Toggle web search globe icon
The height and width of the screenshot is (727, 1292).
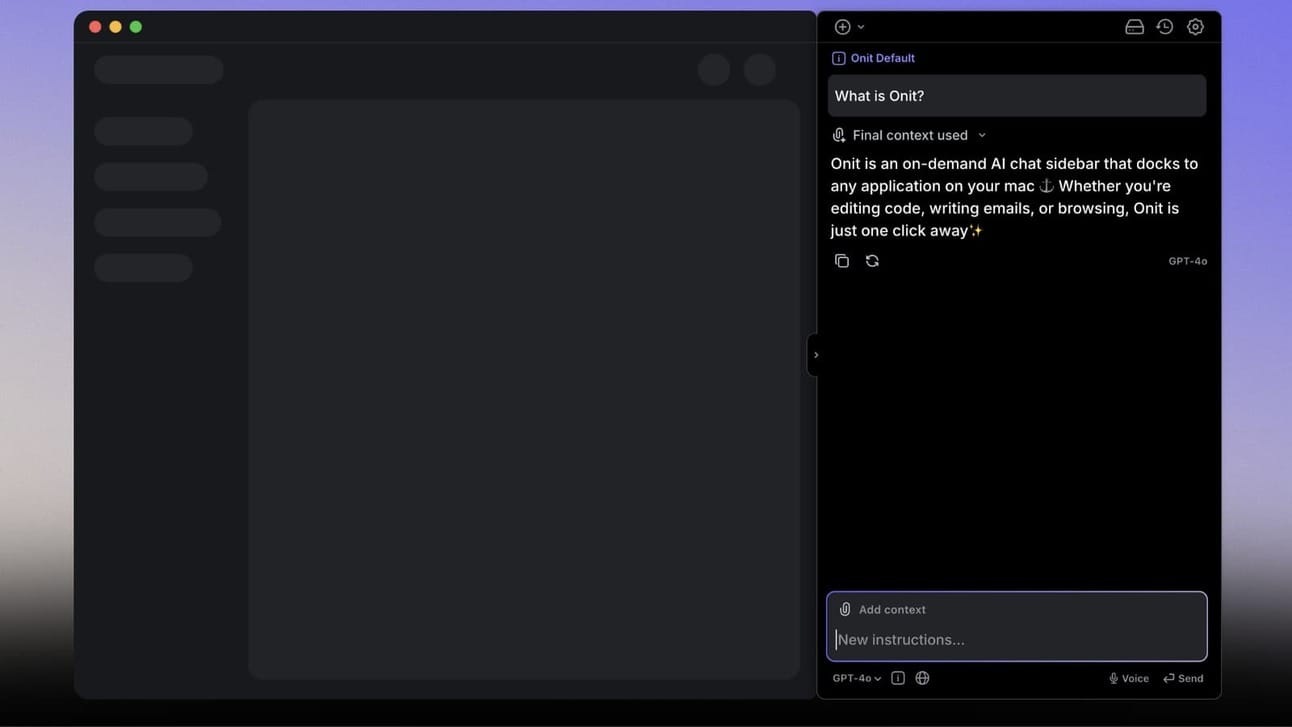[922, 678]
